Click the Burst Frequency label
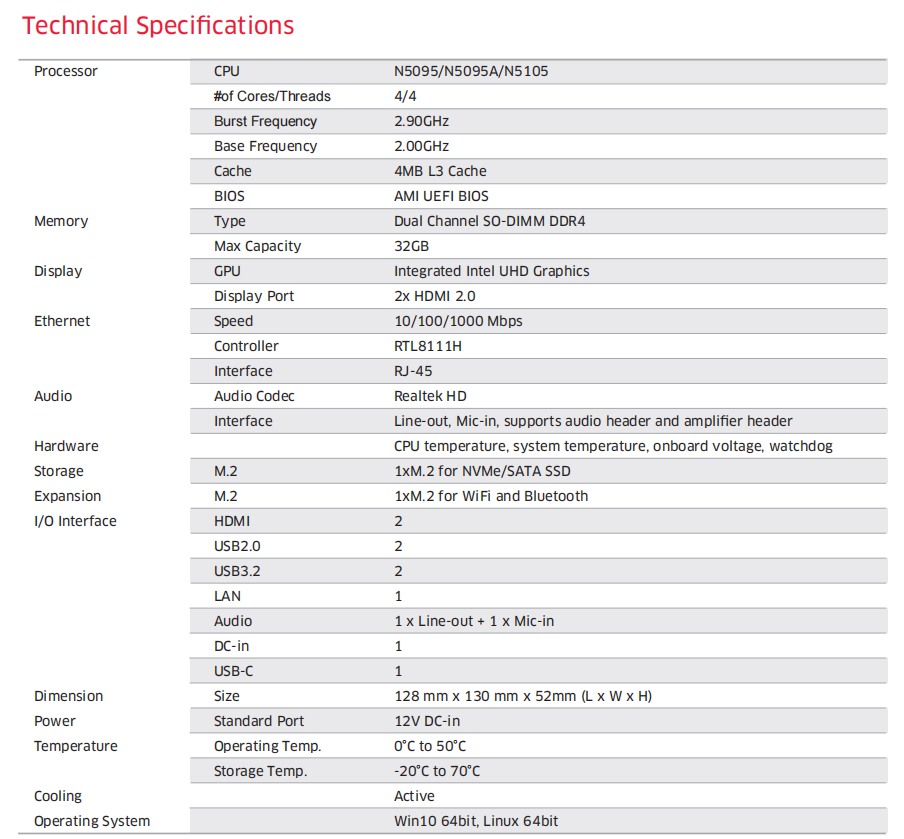The height and width of the screenshot is (839, 904). click(x=265, y=121)
